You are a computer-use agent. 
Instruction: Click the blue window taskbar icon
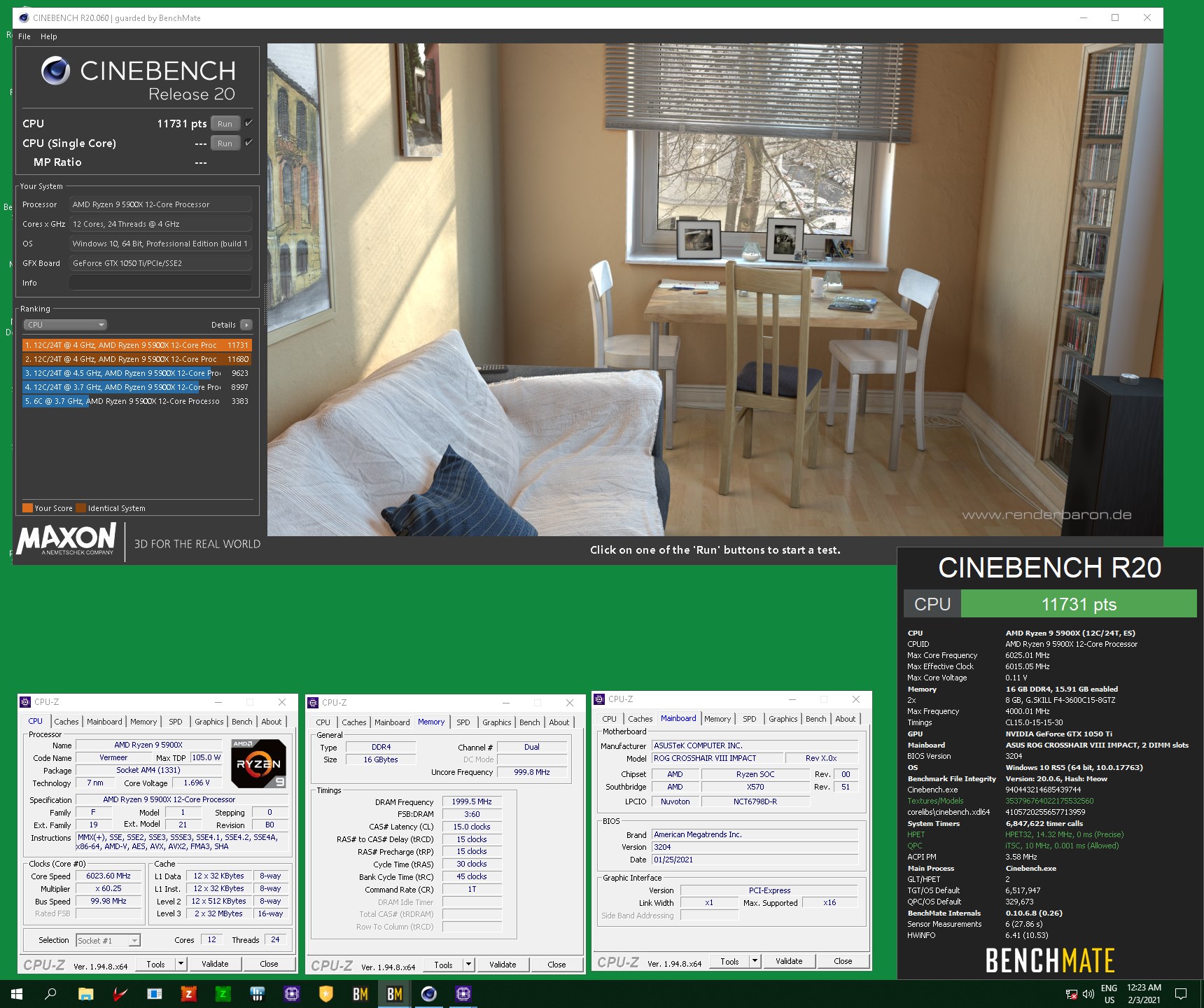[154, 994]
